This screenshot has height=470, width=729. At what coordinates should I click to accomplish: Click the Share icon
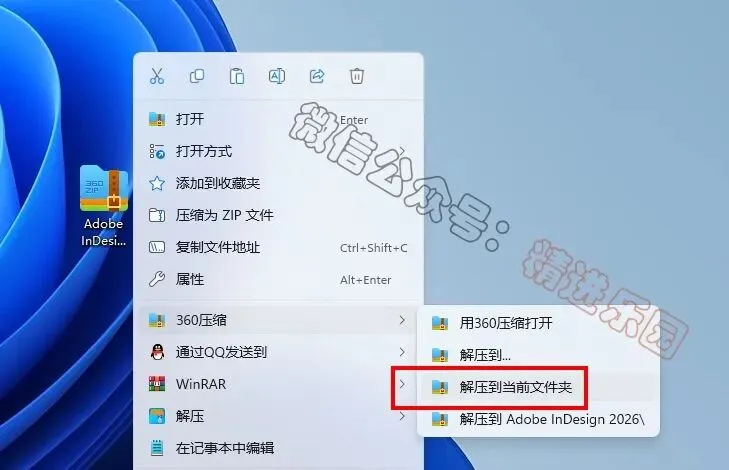pos(317,76)
